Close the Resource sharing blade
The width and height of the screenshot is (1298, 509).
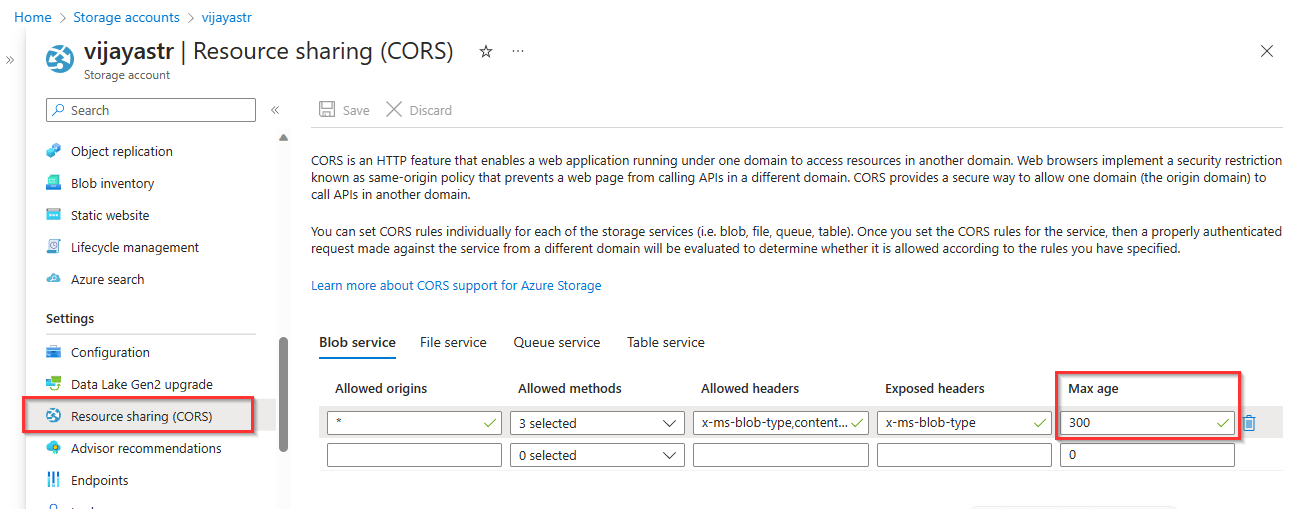point(1267,51)
